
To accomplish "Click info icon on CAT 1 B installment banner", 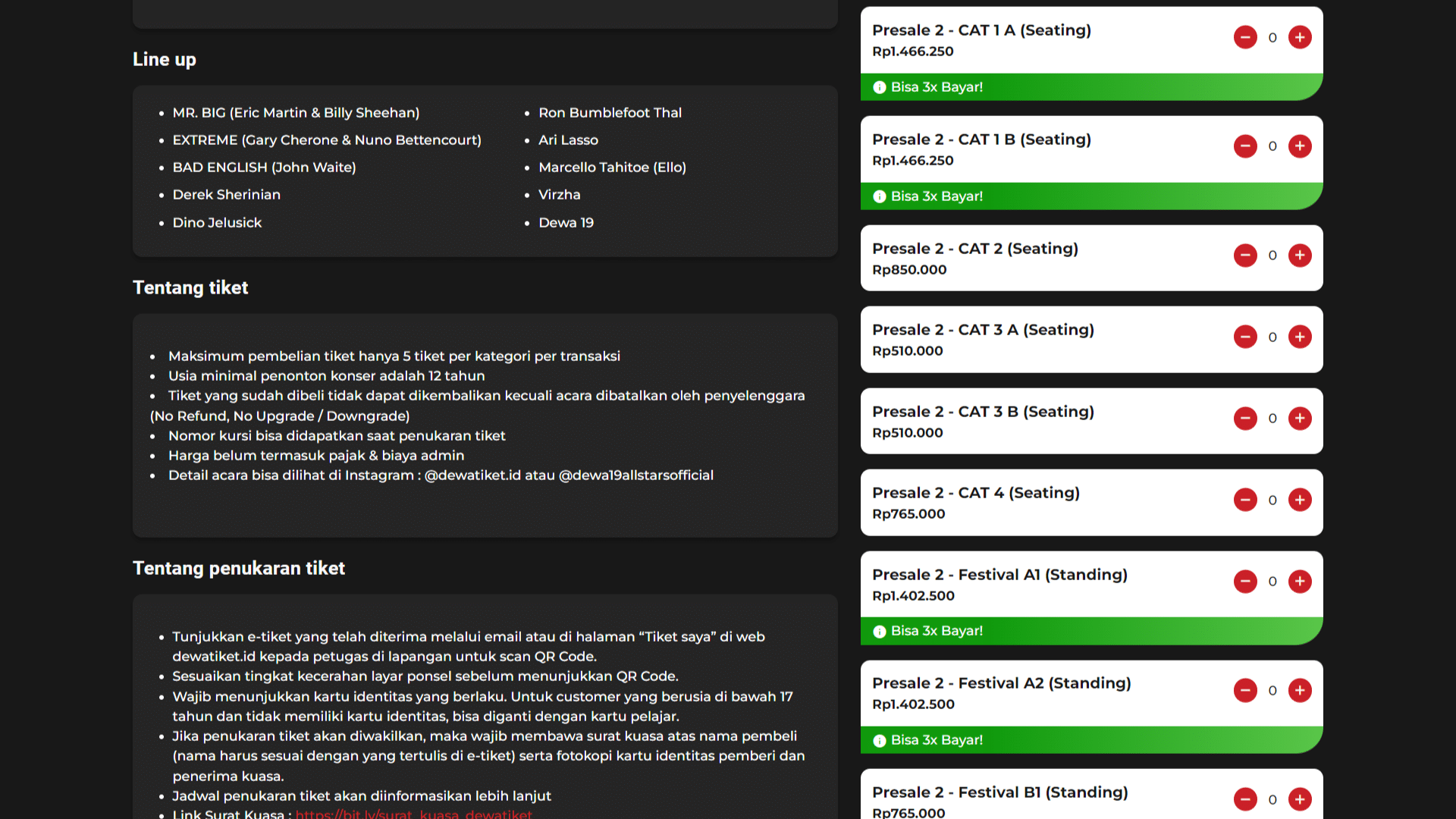I will click(x=880, y=196).
